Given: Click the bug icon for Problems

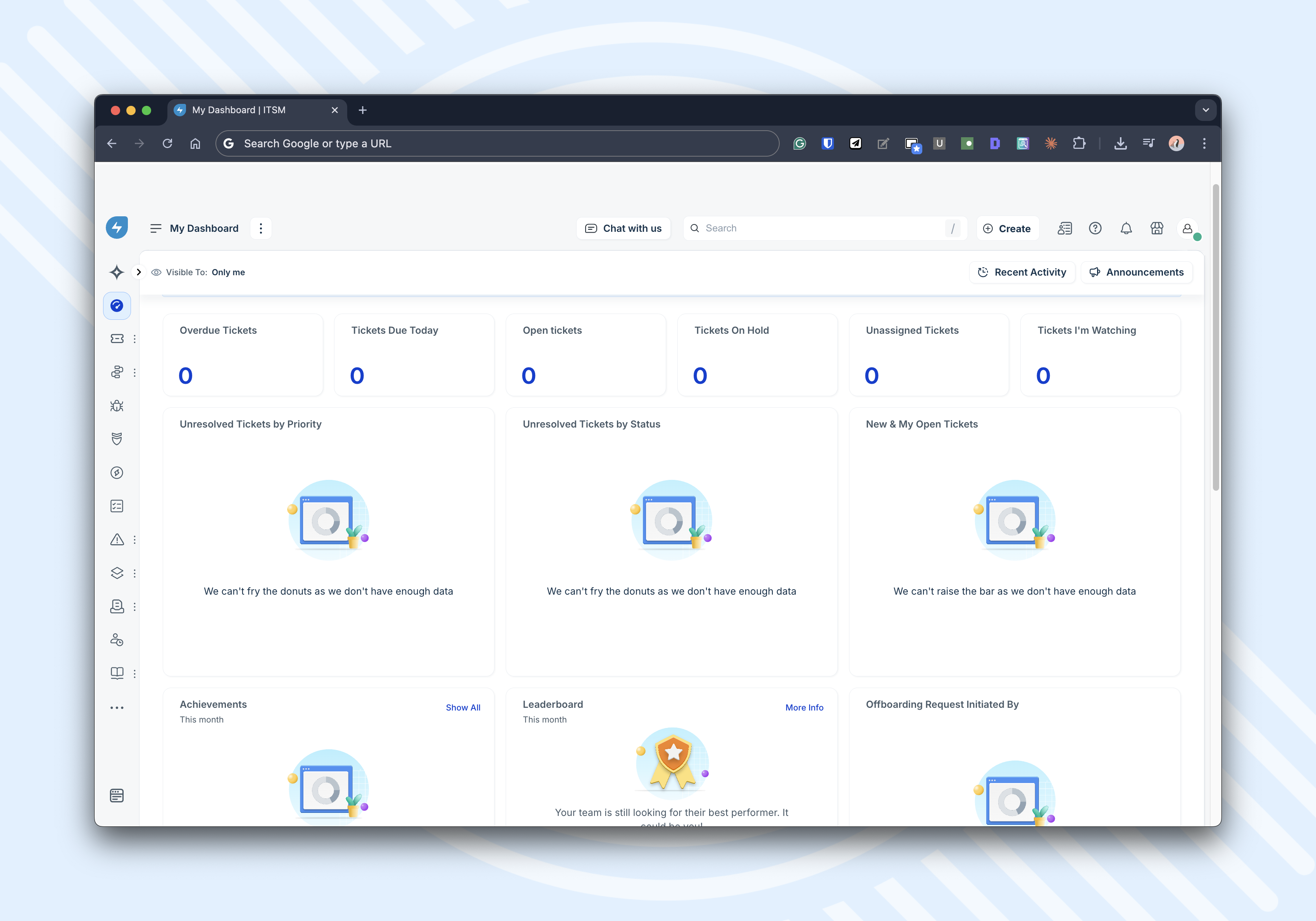Looking at the screenshot, I should point(117,405).
